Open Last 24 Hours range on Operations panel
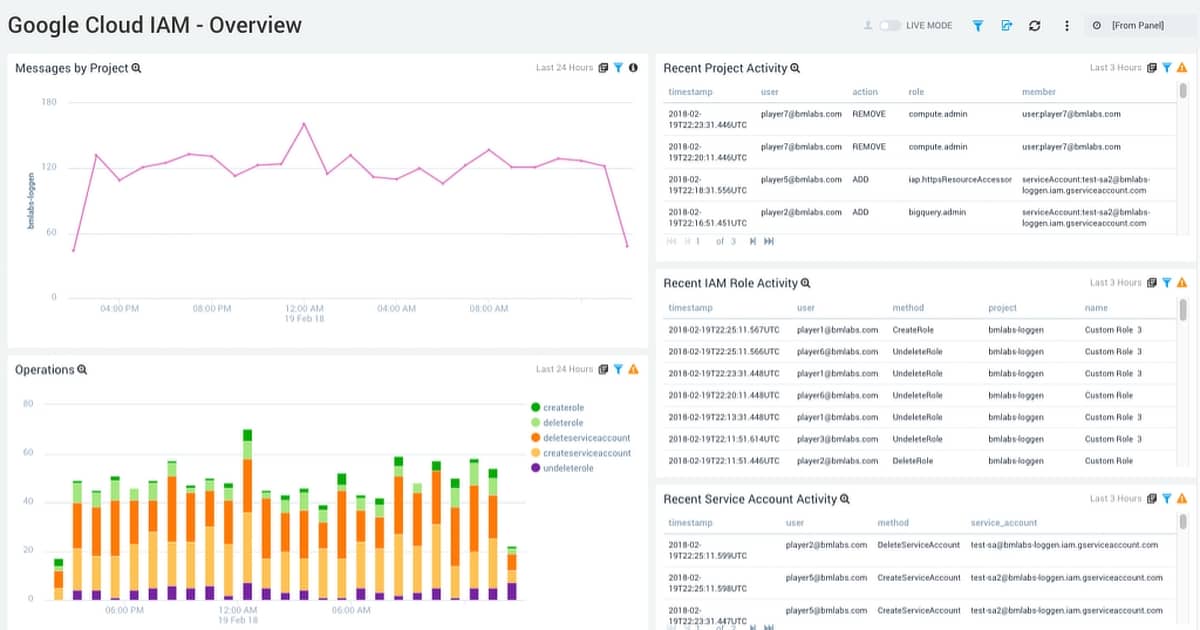The width and height of the screenshot is (1200, 630). tap(564, 369)
